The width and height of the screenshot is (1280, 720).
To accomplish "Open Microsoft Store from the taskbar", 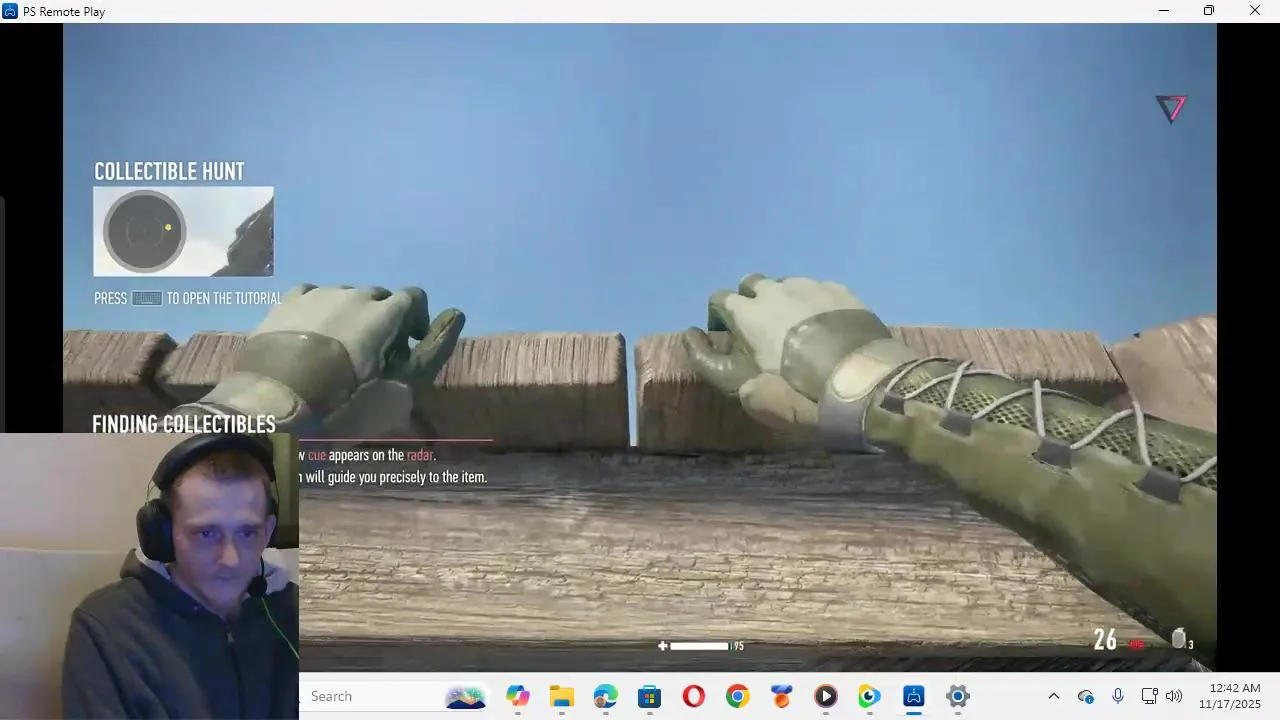I will click(x=649, y=696).
